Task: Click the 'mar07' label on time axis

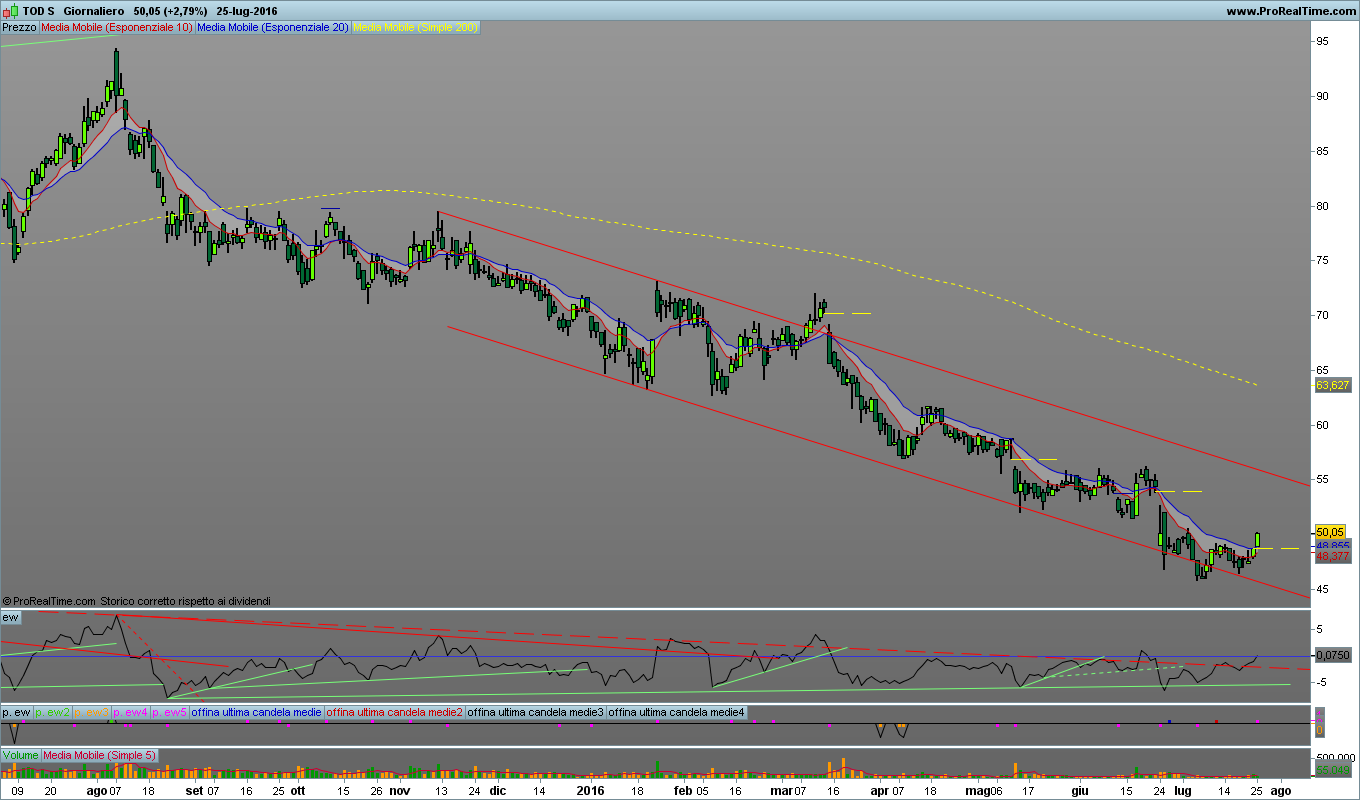Action: [x=788, y=790]
